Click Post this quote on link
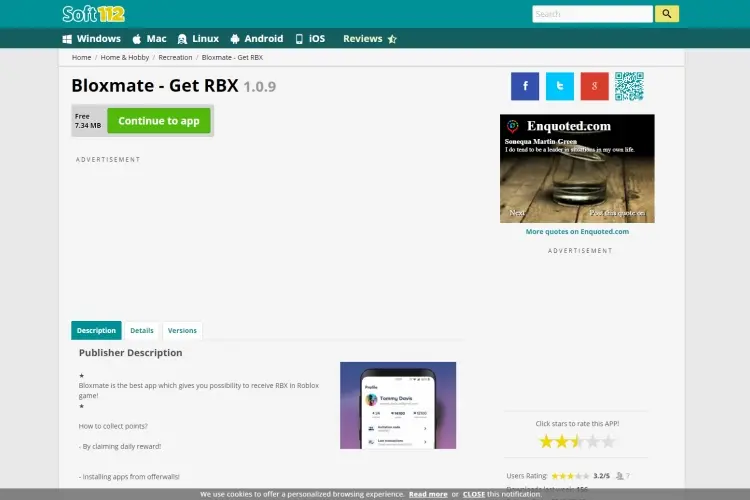 coord(617,213)
